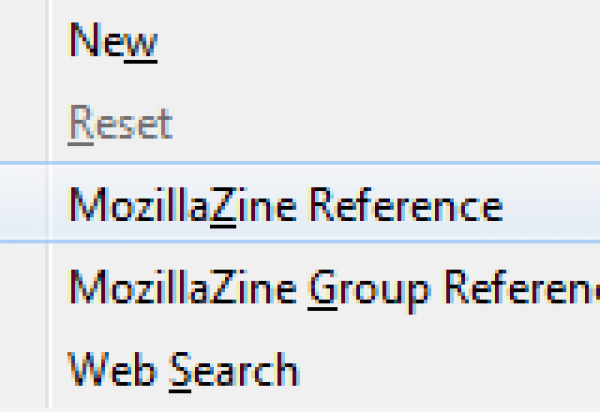This screenshot has width=600, height=412.
Task: Click the Group Reference menu entry
Action: [x=330, y=288]
